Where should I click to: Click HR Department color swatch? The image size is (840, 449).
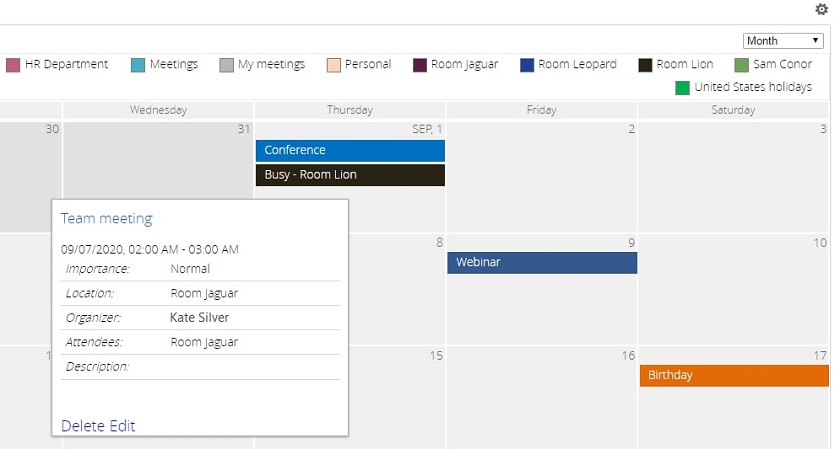coord(13,65)
